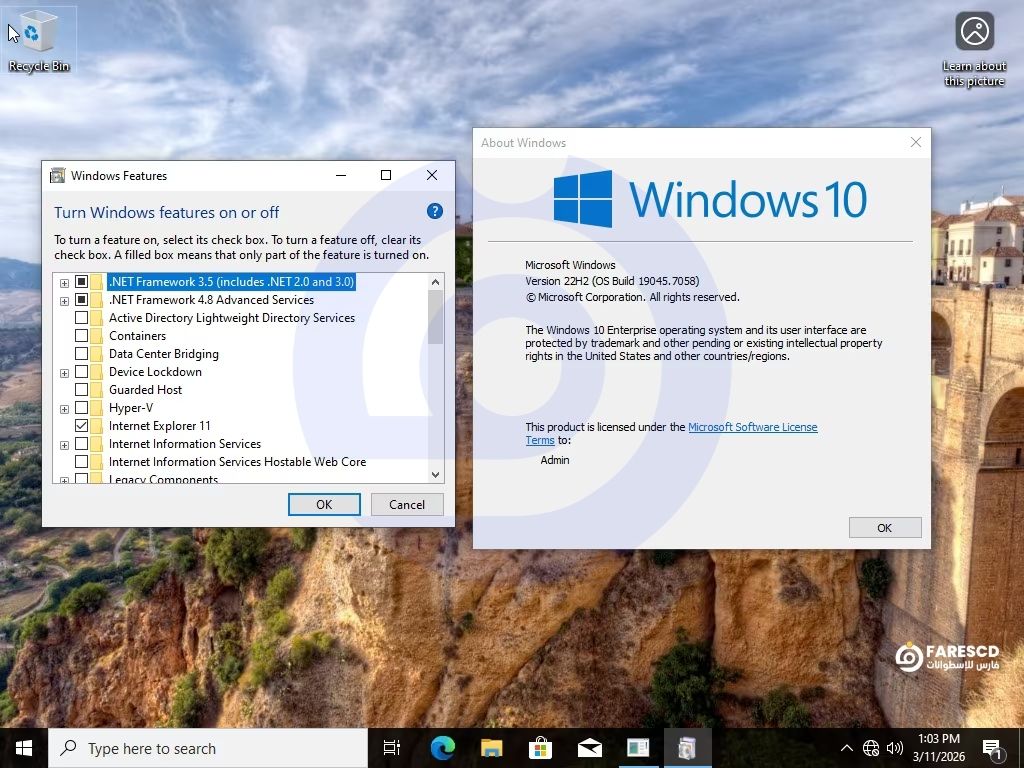Uncheck the Internet Explorer 11 checkbox

pyautogui.click(x=82, y=426)
